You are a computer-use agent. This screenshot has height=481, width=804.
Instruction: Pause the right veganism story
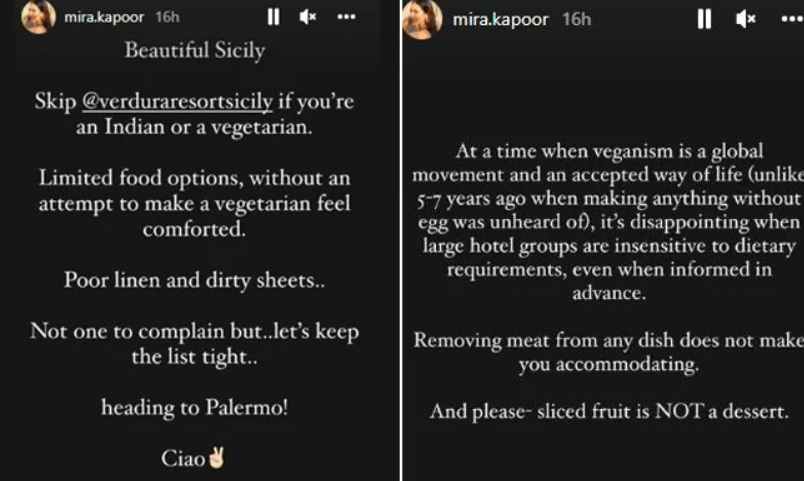pos(704,18)
